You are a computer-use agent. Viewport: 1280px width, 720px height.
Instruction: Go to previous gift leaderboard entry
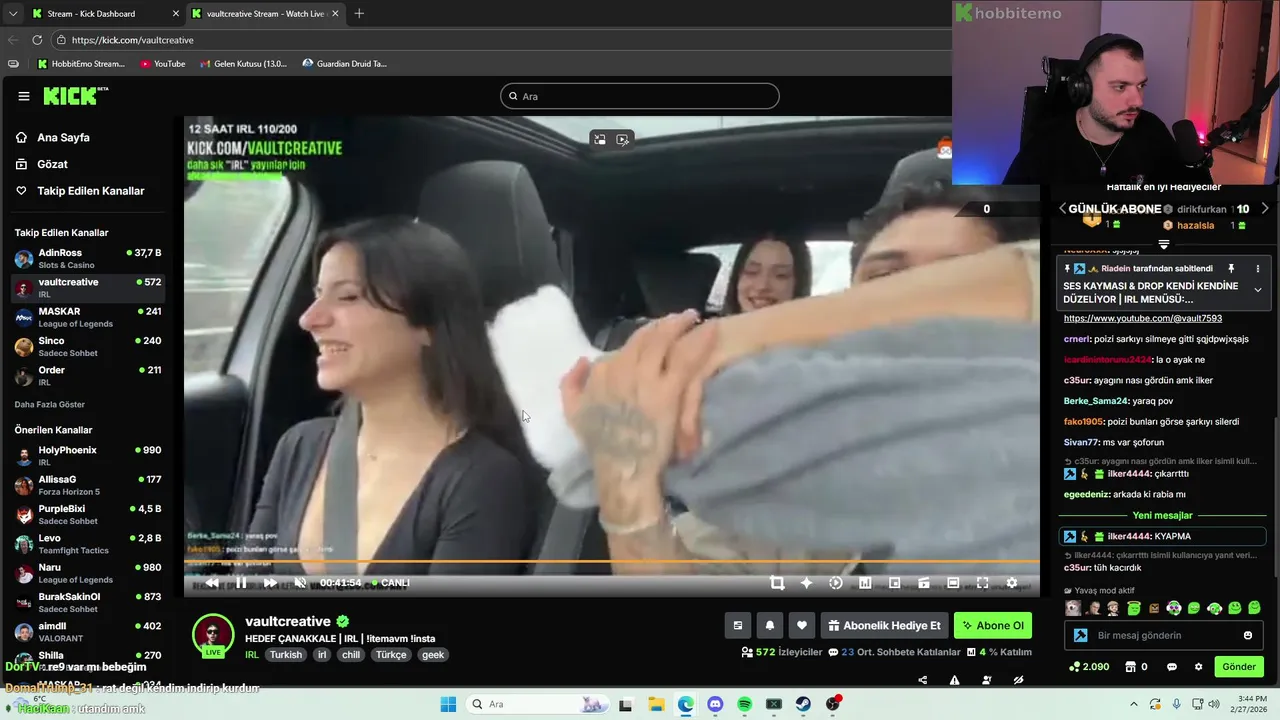[1063, 209]
